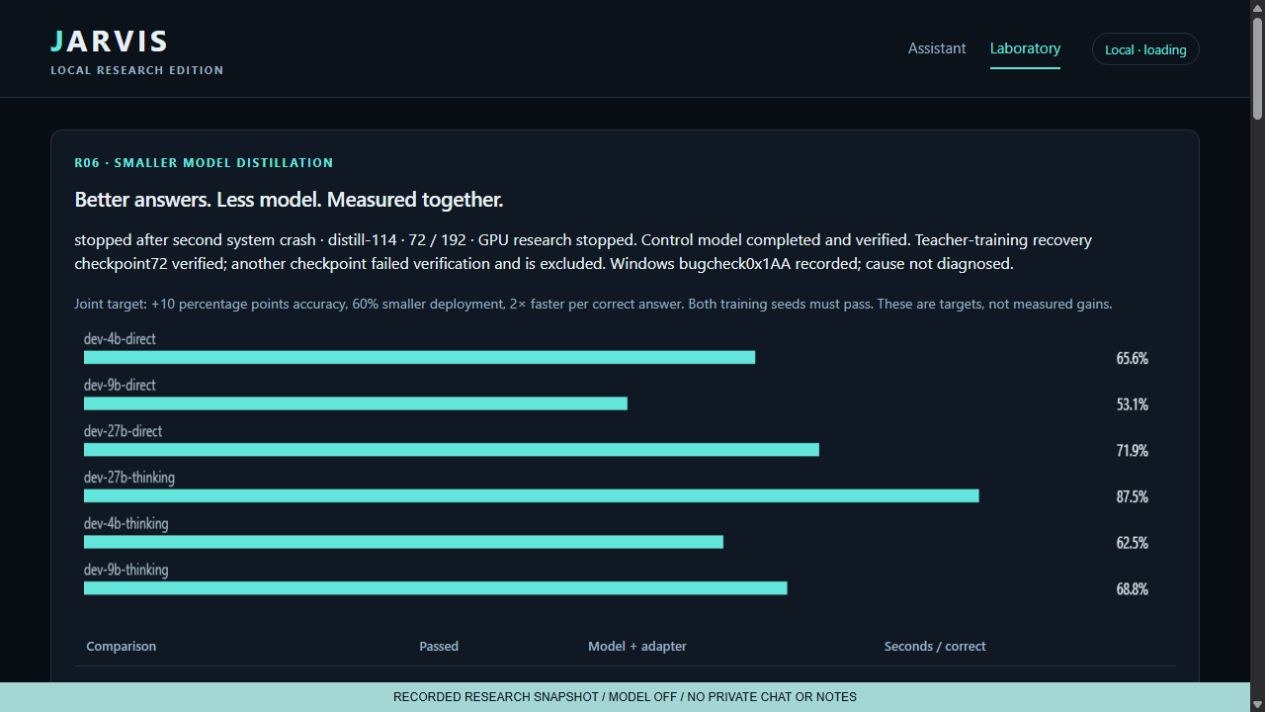Click the dev-9b-thinking label
Screen dimensions: 1265x712
pyautogui.click(x=126, y=569)
